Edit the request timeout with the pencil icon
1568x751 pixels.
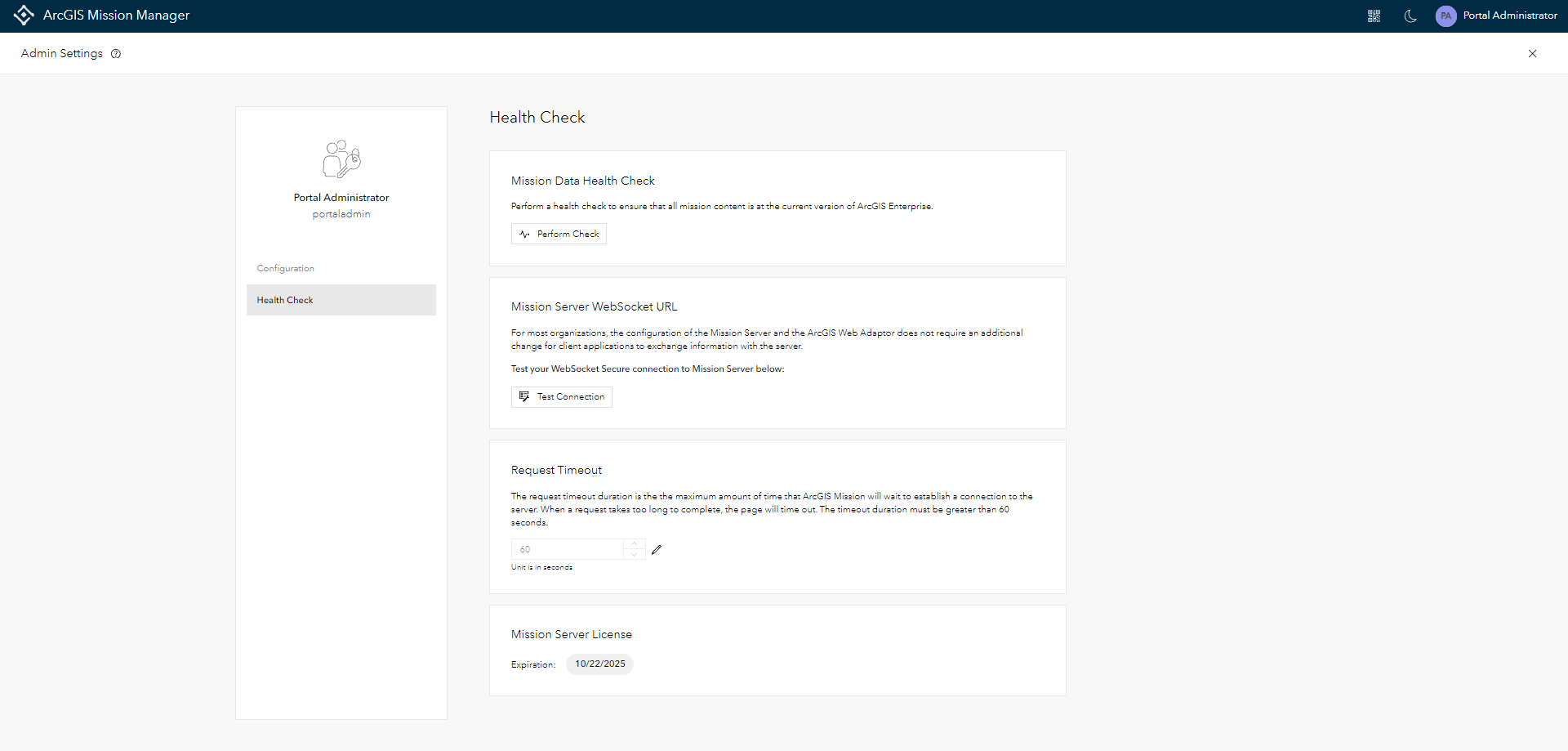pyautogui.click(x=657, y=550)
